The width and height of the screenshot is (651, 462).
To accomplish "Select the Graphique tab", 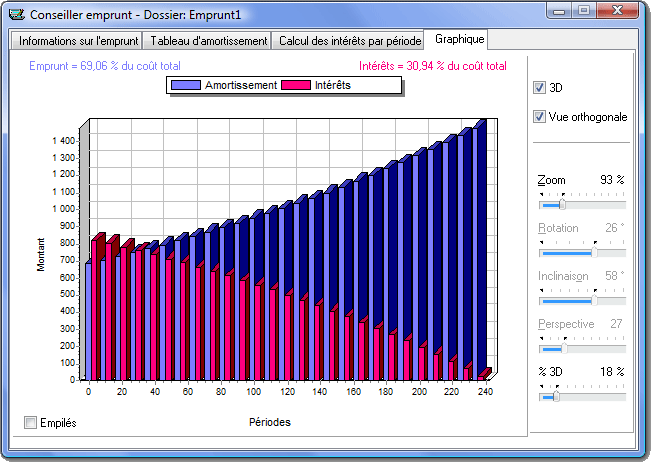I will pos(460,40).
